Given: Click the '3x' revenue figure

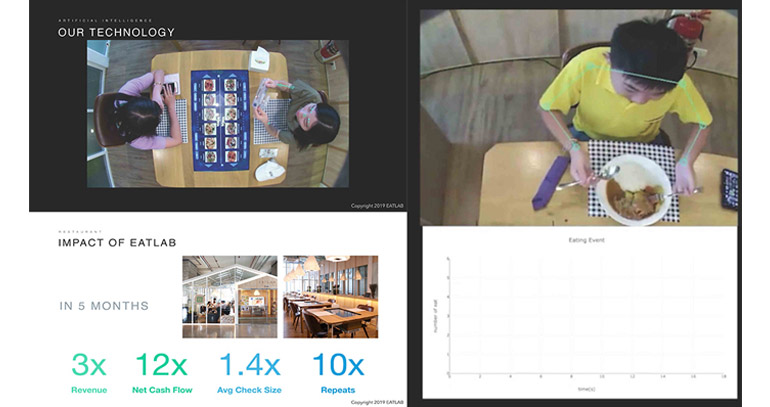Looking at the screenshot, I should [89, 365].
